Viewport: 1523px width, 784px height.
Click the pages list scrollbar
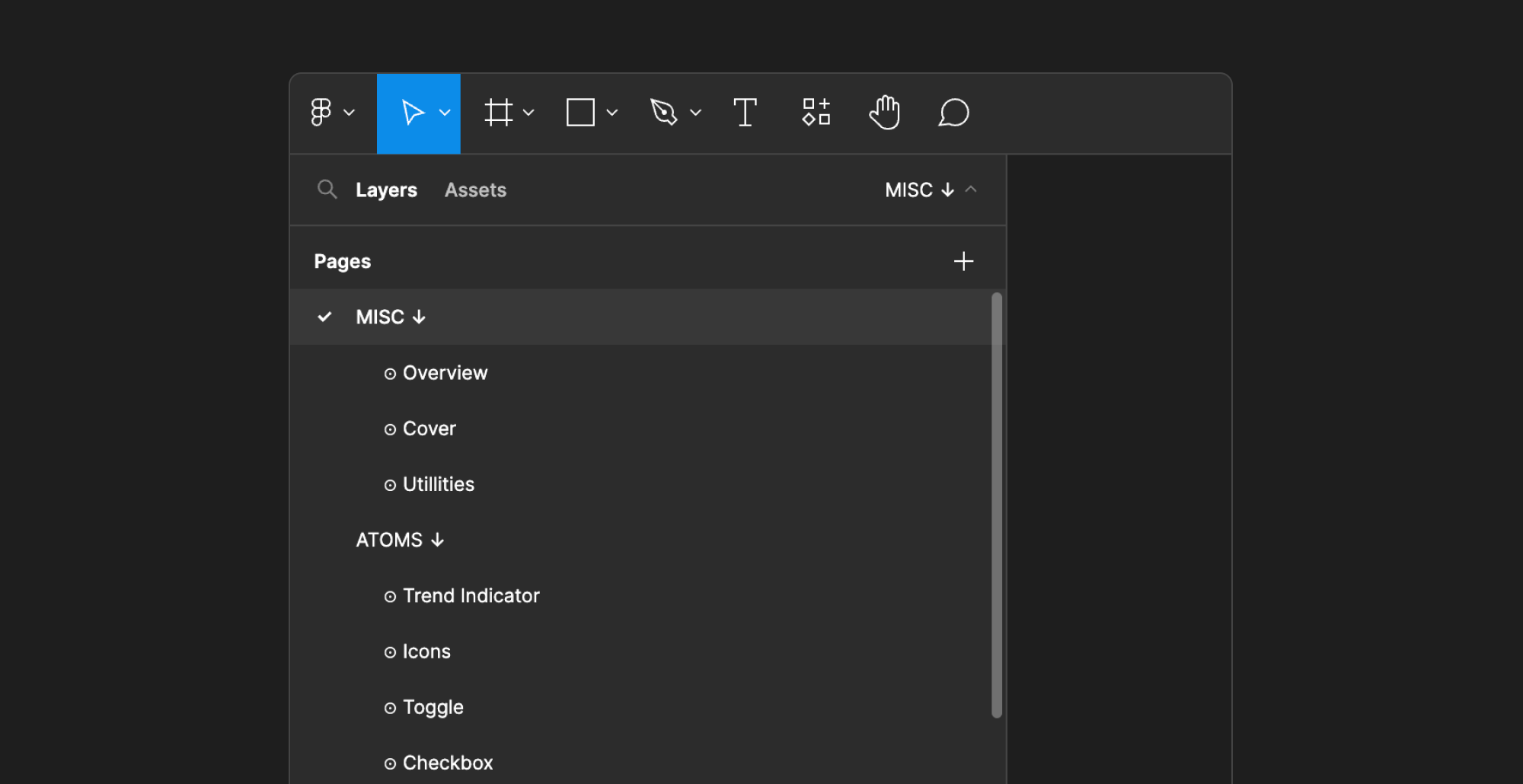point(997,505)
